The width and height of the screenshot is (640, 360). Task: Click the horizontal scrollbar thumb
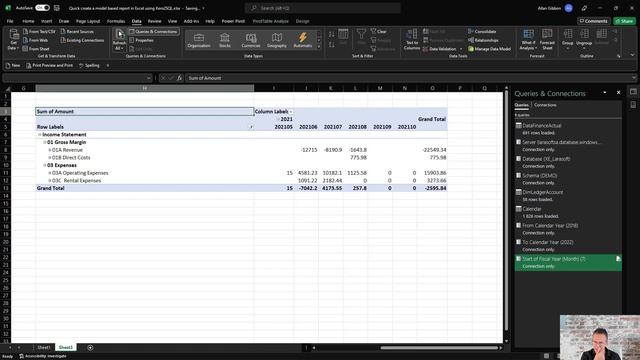tap(439, 348)
